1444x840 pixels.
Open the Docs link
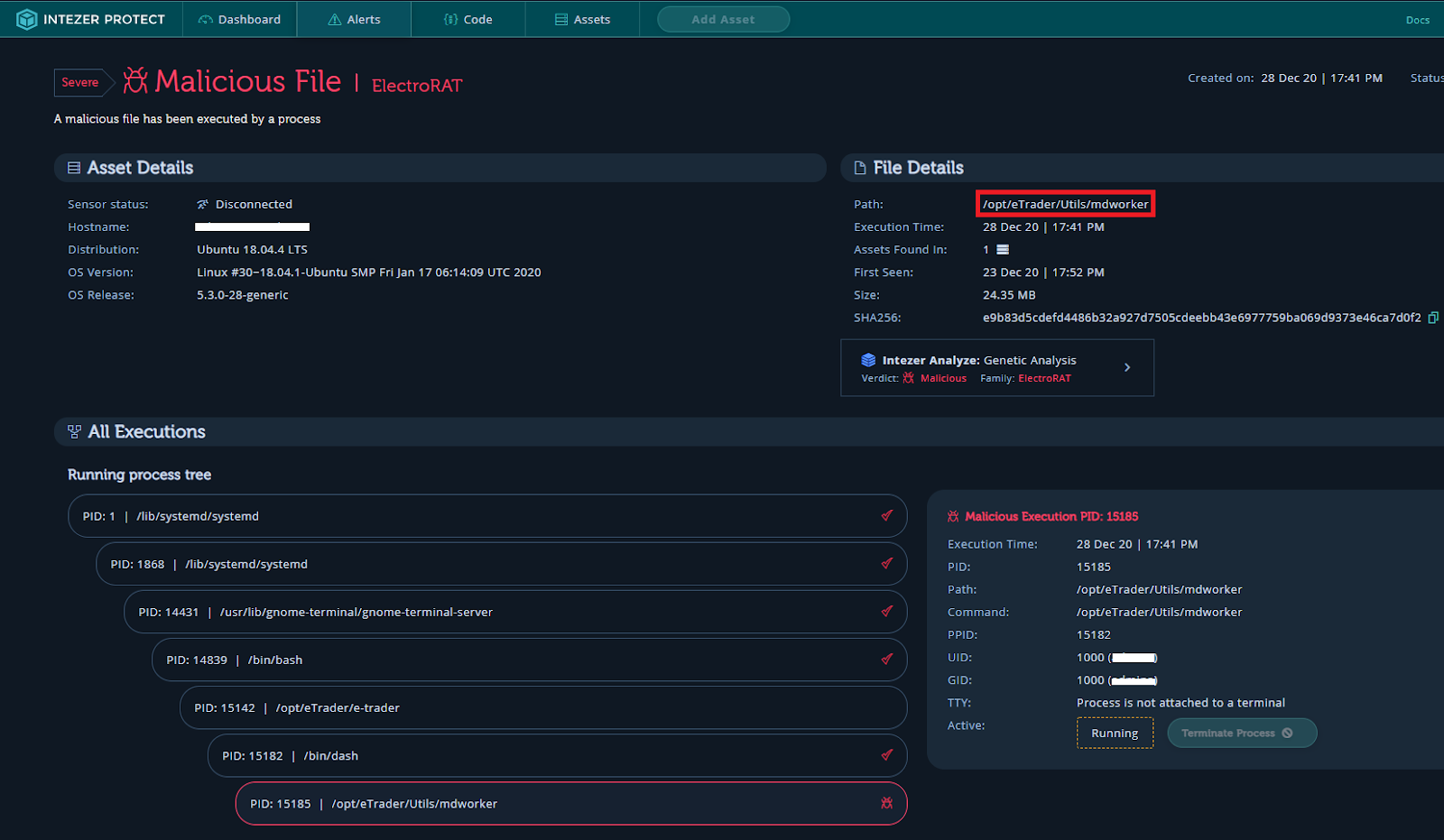point(1417,20)
